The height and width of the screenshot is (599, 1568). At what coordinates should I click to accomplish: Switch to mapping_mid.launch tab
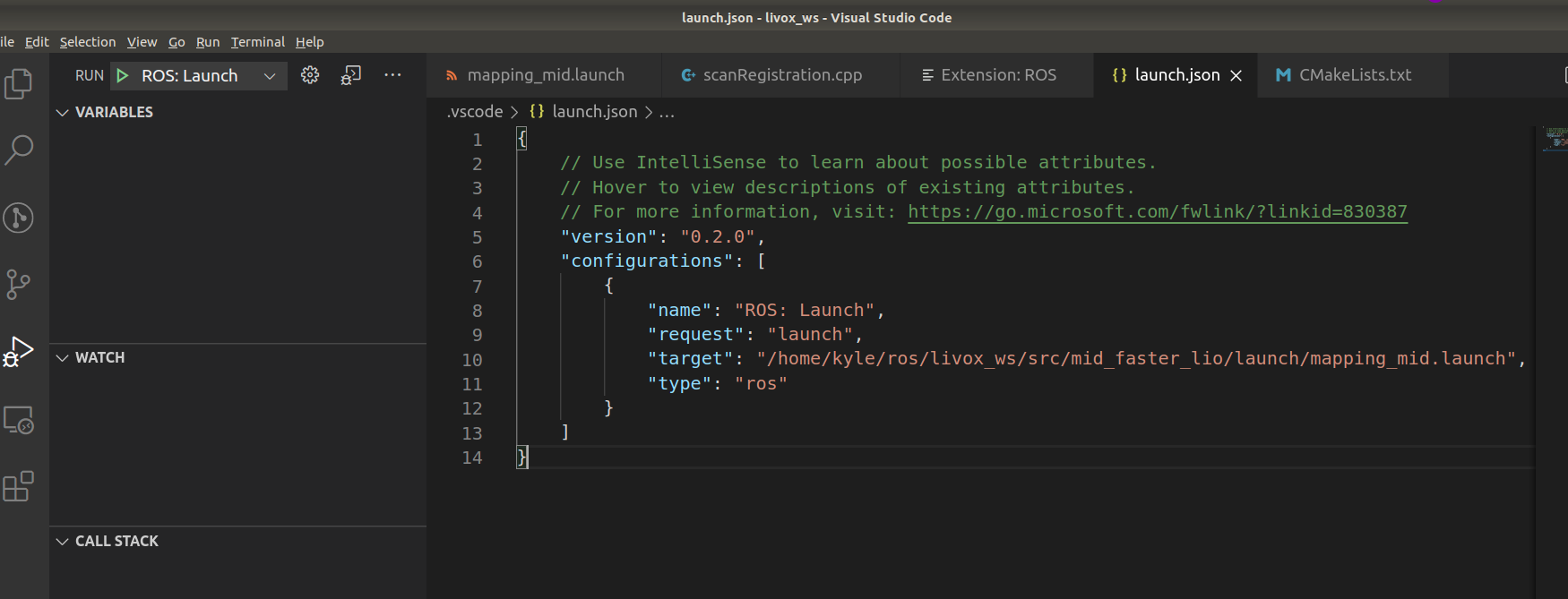tap(545, 75)
